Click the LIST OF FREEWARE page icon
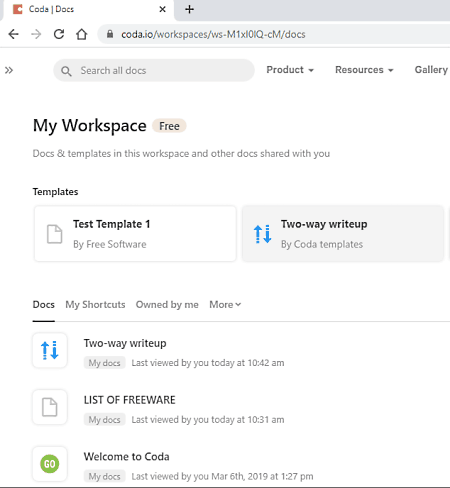Image resolution: width=450 pixels, height=488 pixels. [50, 407]
